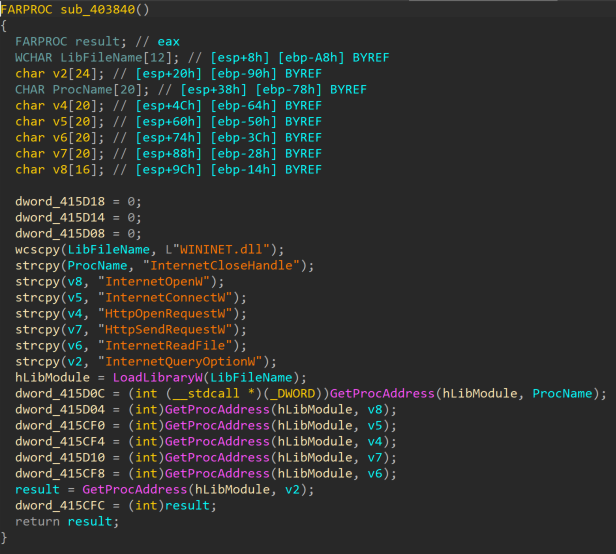The height and width of the screenshot is (554, 616).
Task: Select dword_415CF8 assignment target
Action: pos(60,474)
